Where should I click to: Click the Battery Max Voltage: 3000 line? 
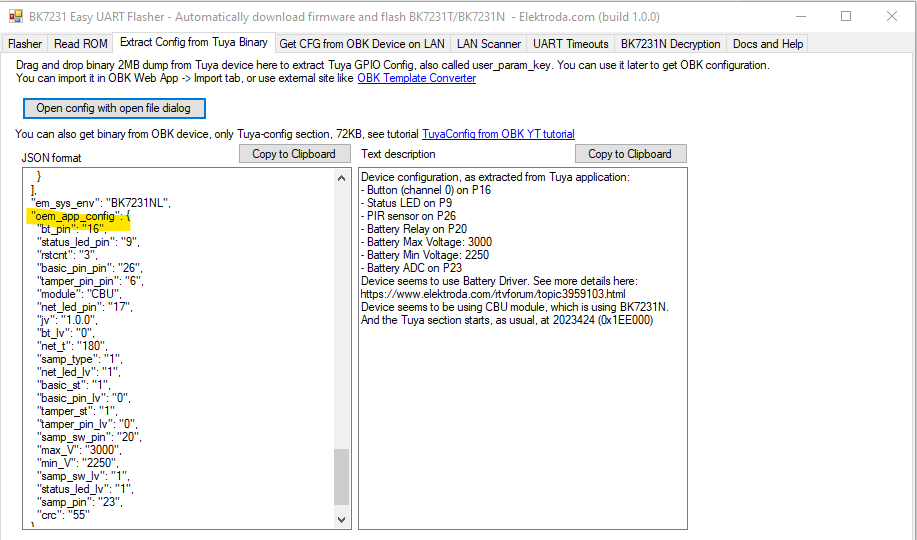click(426, 242)
